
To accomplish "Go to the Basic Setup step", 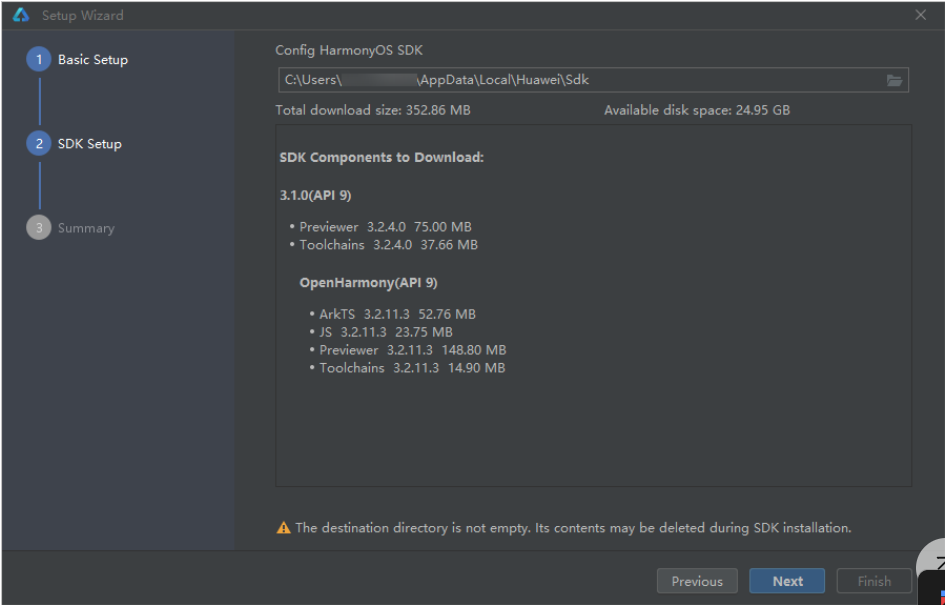I will point(93,60).
